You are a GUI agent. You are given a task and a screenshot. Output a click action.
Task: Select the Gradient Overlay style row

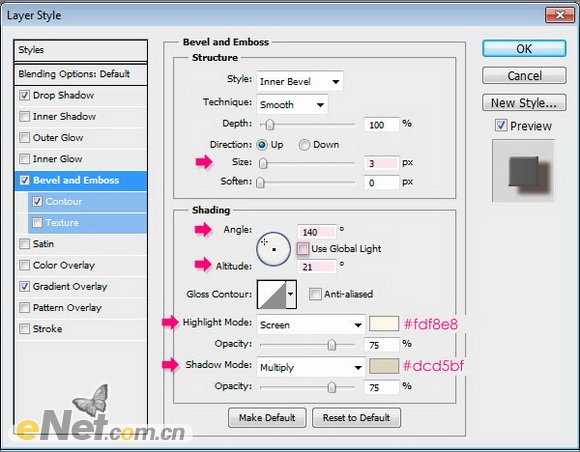coord(81,286)
